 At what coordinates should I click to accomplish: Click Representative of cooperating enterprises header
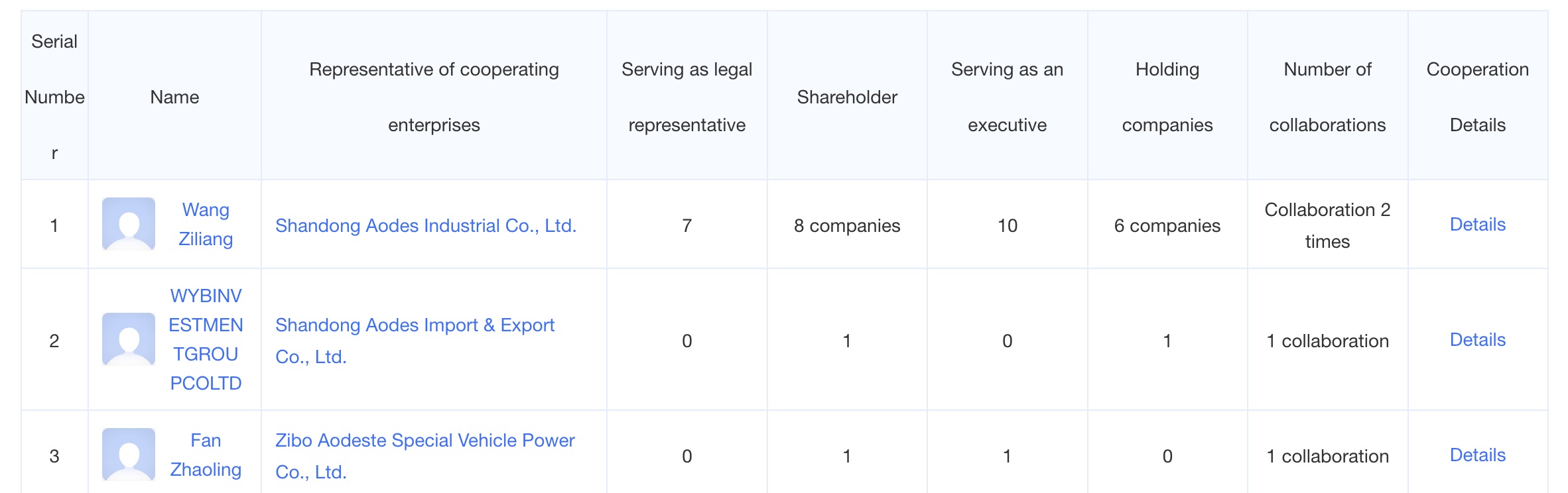click(434, 97)
